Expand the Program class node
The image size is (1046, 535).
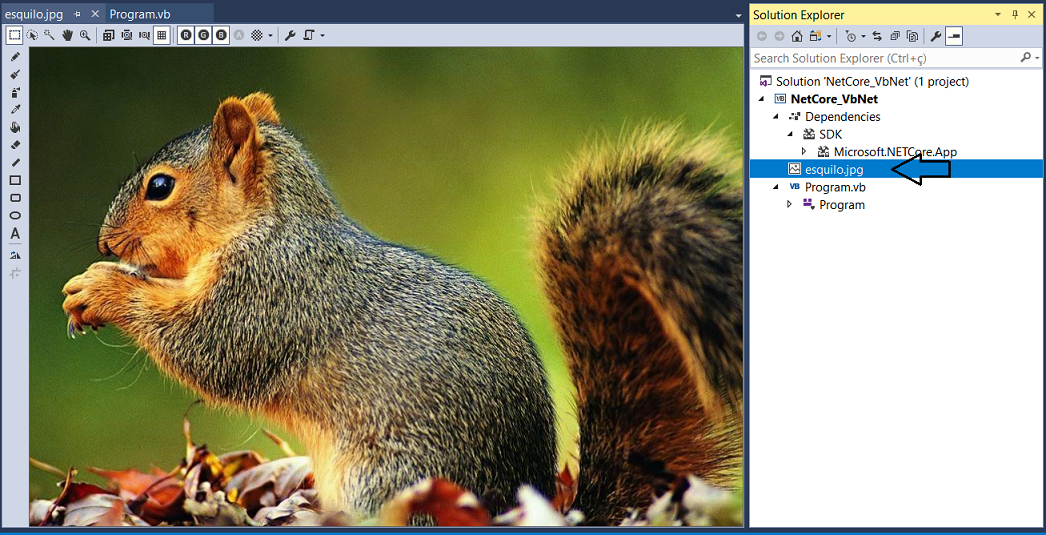[790, 204]
